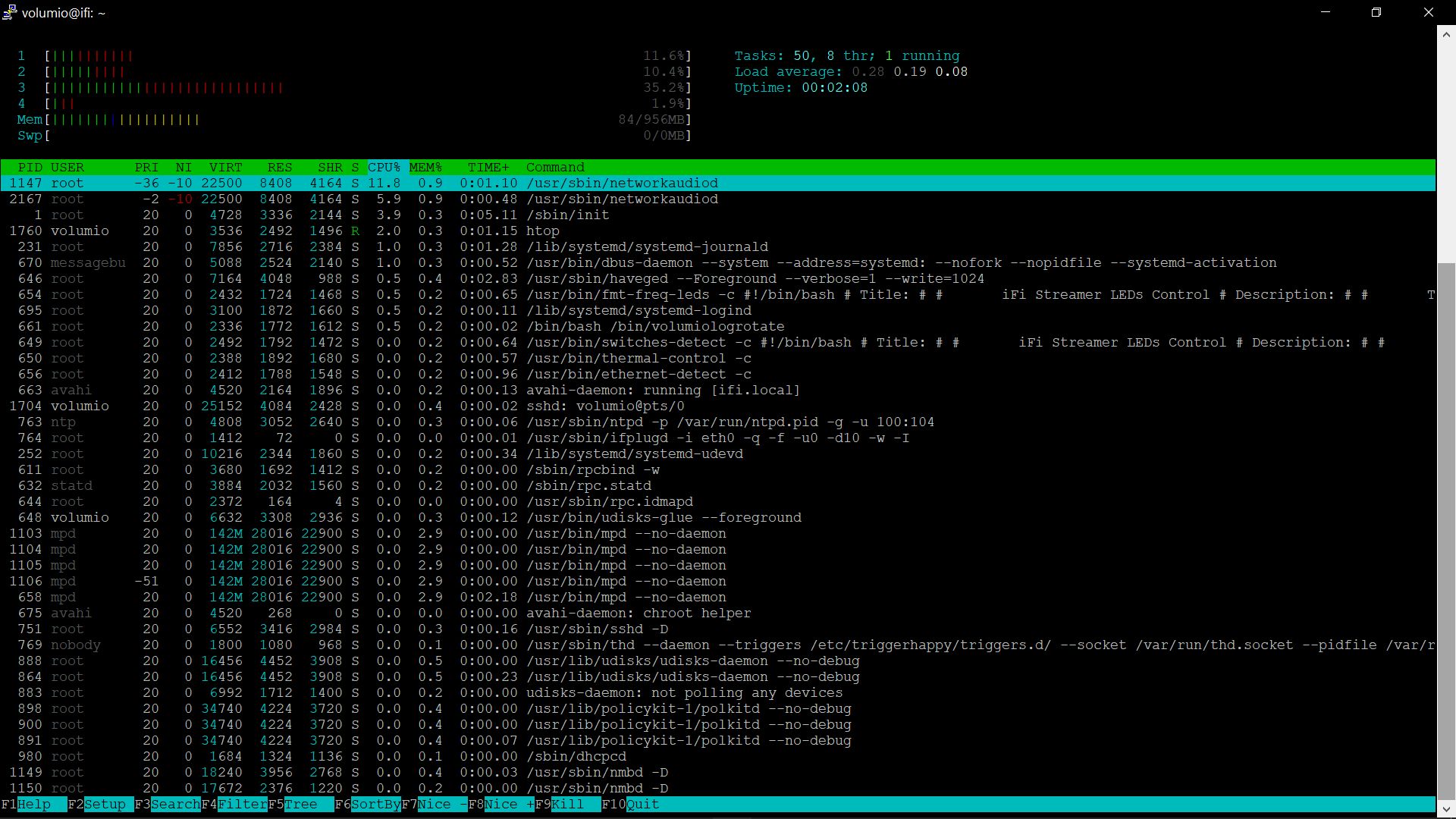Image resolution: width=1456 pixels, height=819 pixels.
Task: Click F3 Search in footer bar
Action: (175, 804)
